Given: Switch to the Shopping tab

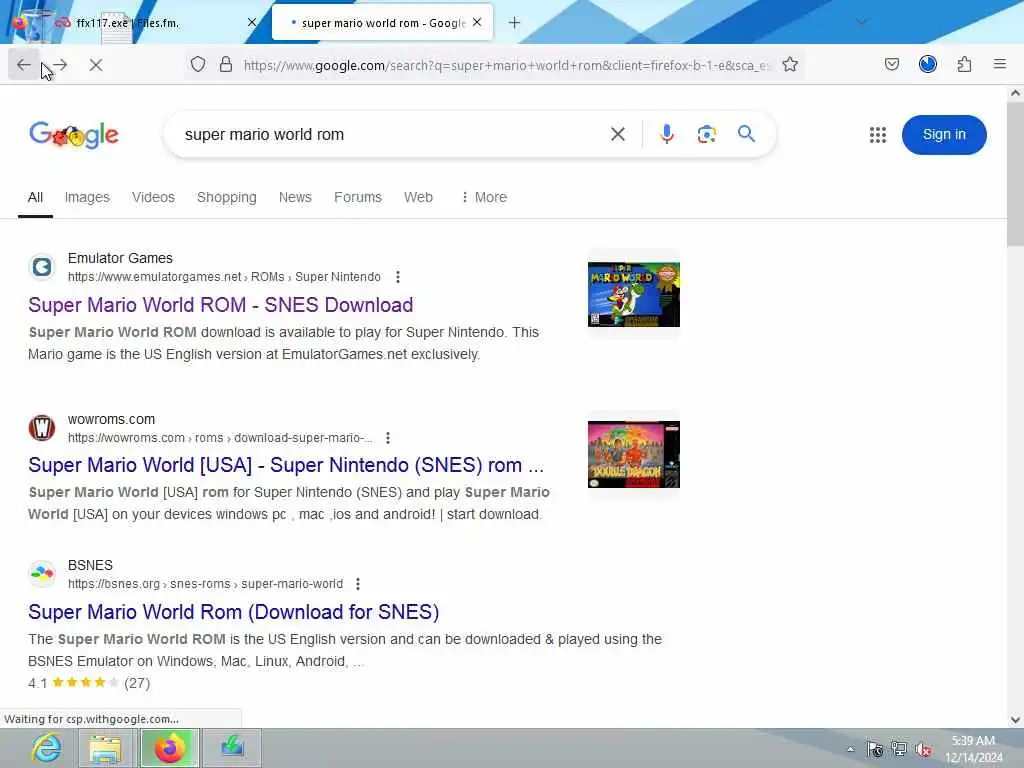Looking at the screenshot, I should 227,197.
